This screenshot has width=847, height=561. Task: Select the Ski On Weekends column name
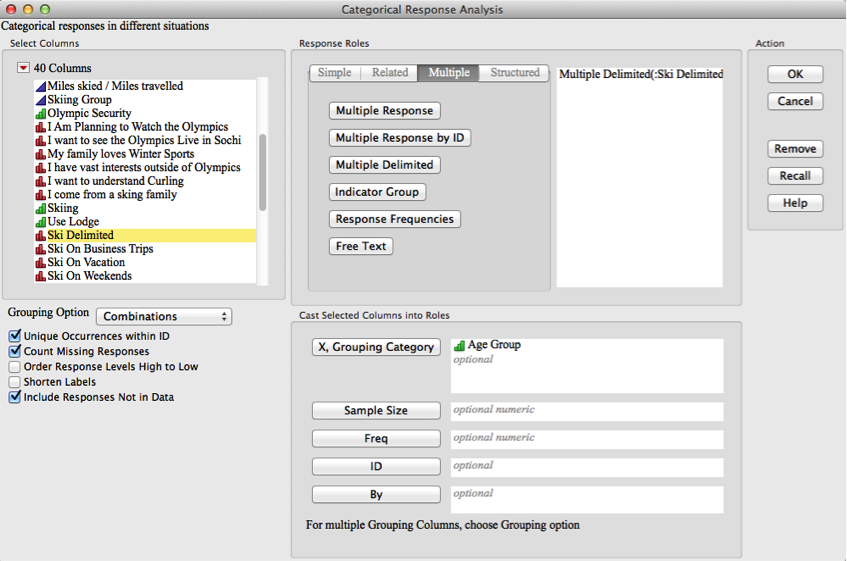(89, 276)
